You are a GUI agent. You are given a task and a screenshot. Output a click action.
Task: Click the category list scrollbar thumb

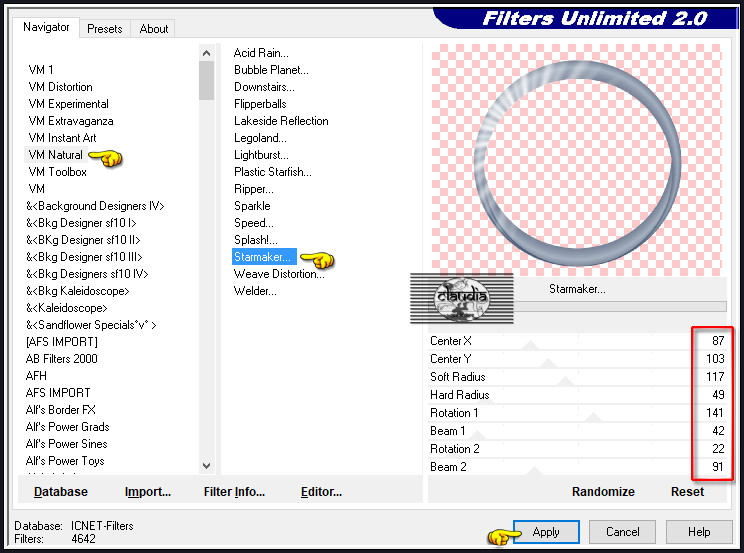point(206,80)
